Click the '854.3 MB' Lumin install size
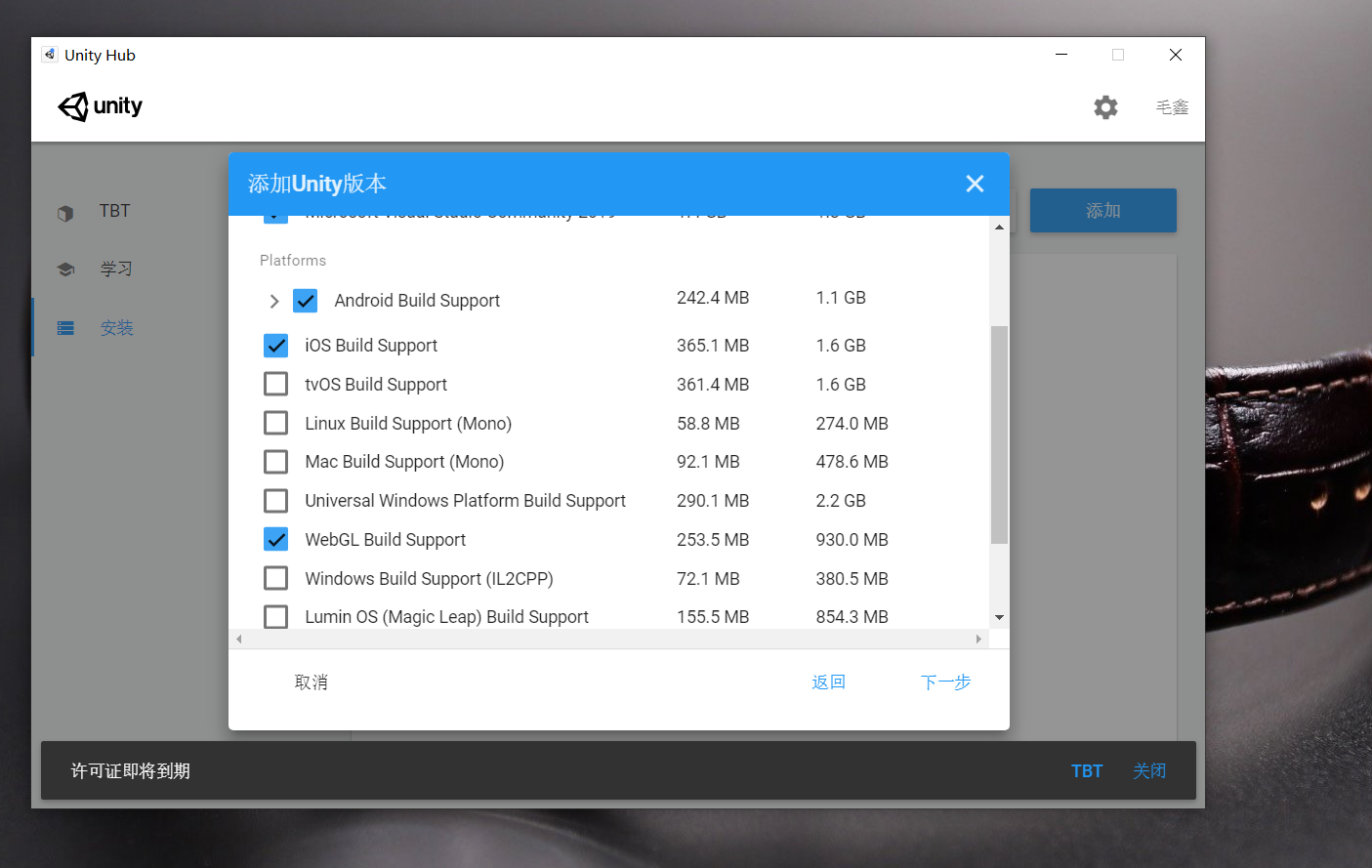 click(x=852, y=617)
